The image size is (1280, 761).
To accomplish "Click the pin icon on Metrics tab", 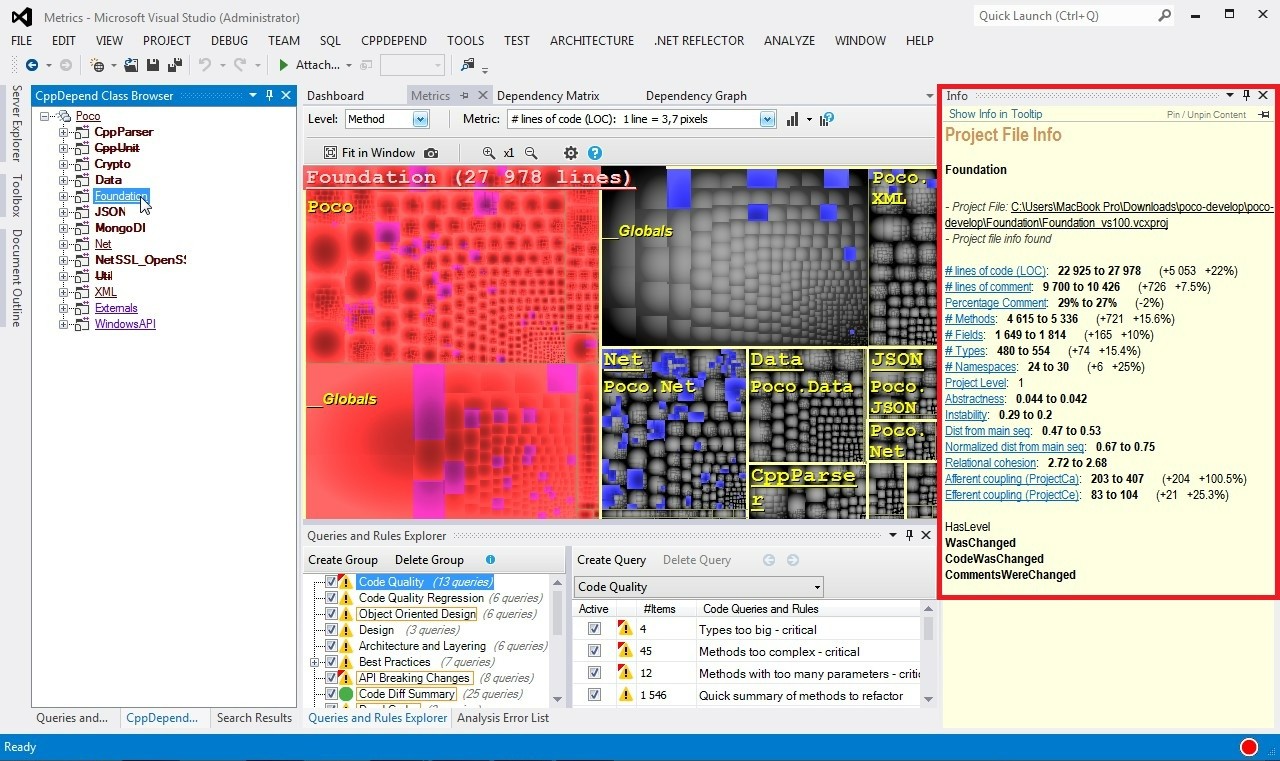I will tap(464, 96).
